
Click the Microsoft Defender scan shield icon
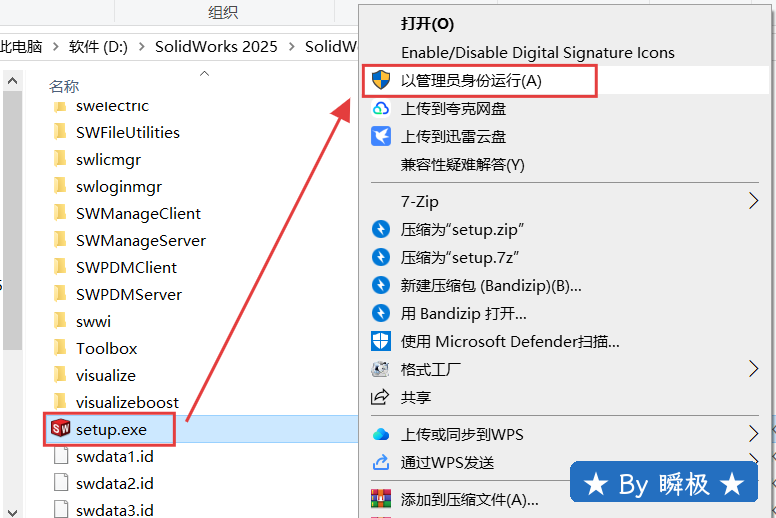pos(380,341)
